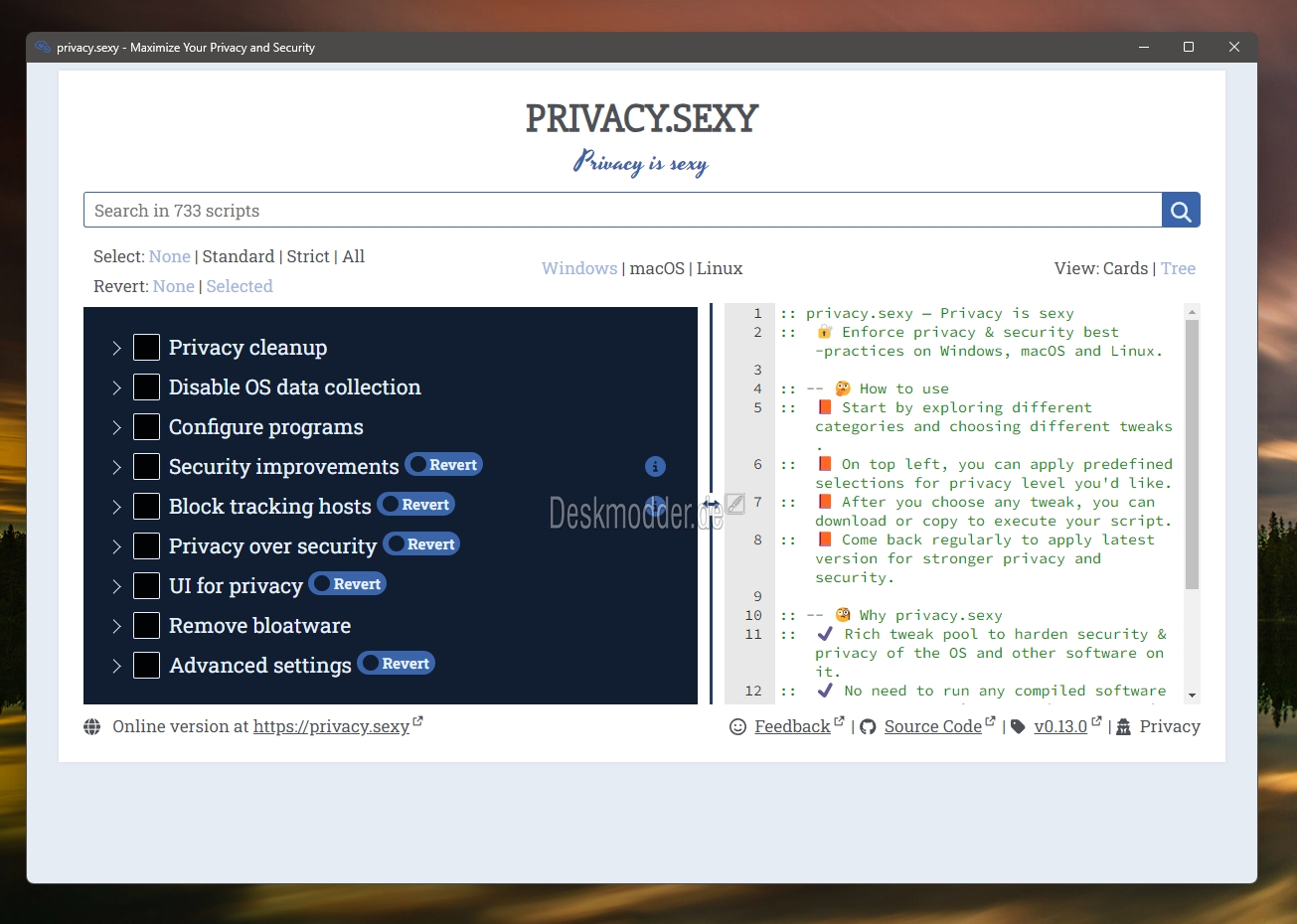Check the Privacy cleanup checkbox

146,347
